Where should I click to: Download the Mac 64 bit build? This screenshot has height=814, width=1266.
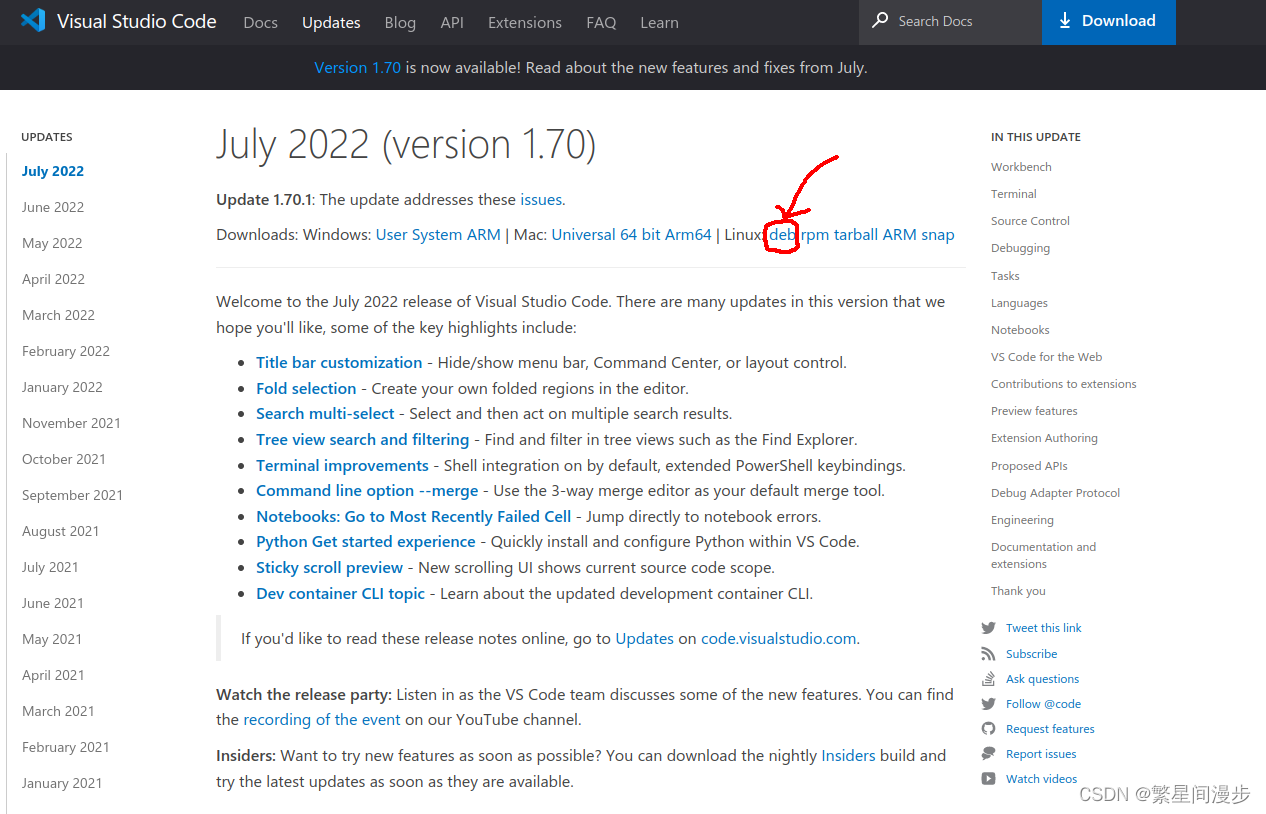pyautogui.click(x=642, y=235)
